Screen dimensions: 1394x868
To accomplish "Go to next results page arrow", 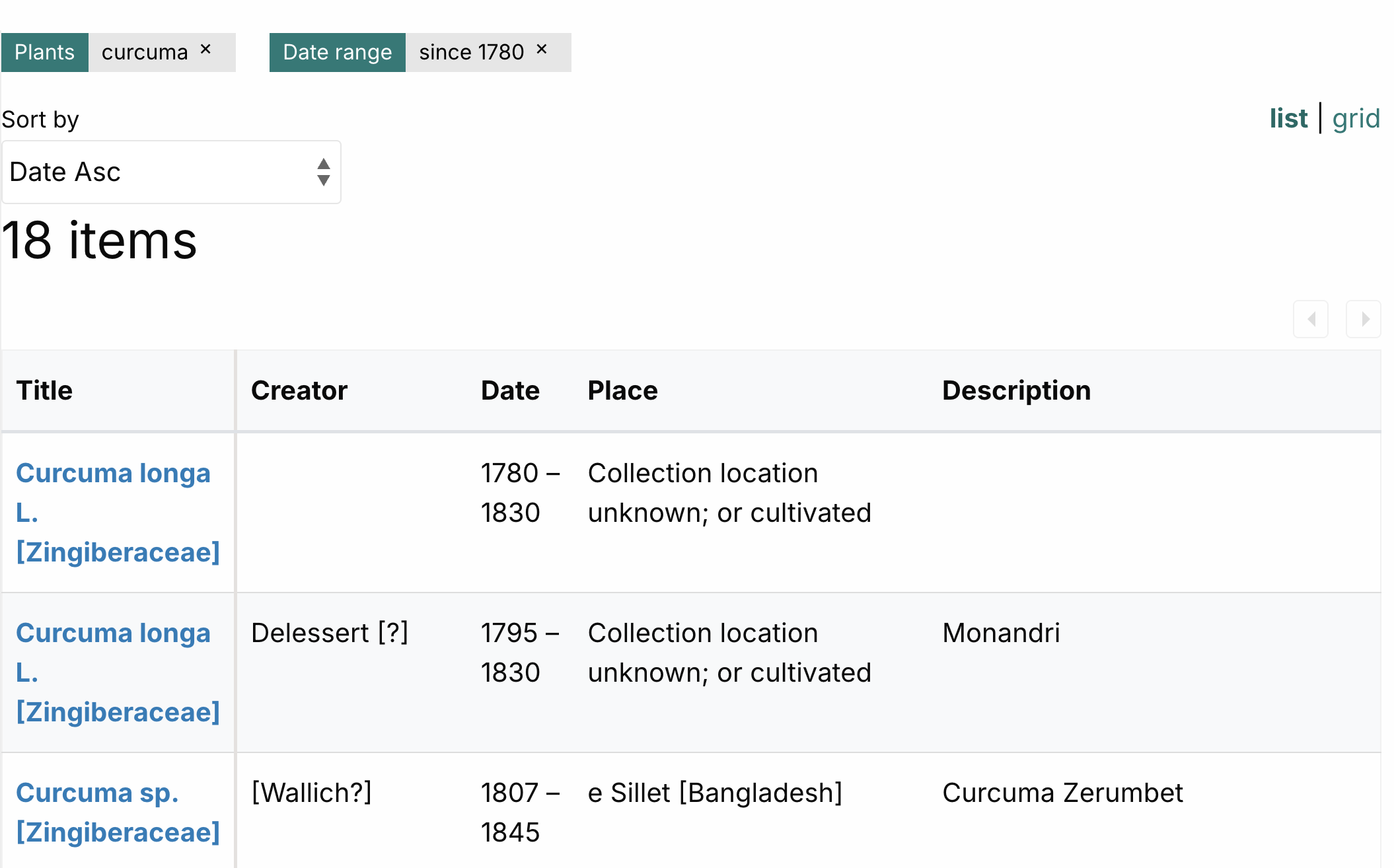I will coord(1364,319).
